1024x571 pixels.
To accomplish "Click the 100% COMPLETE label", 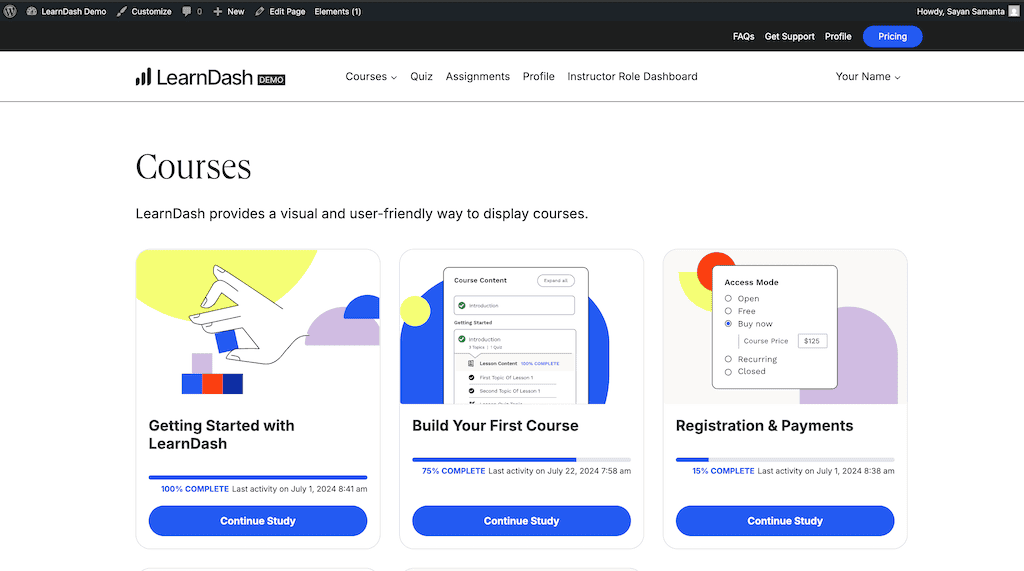I will (x=195, y=489).
